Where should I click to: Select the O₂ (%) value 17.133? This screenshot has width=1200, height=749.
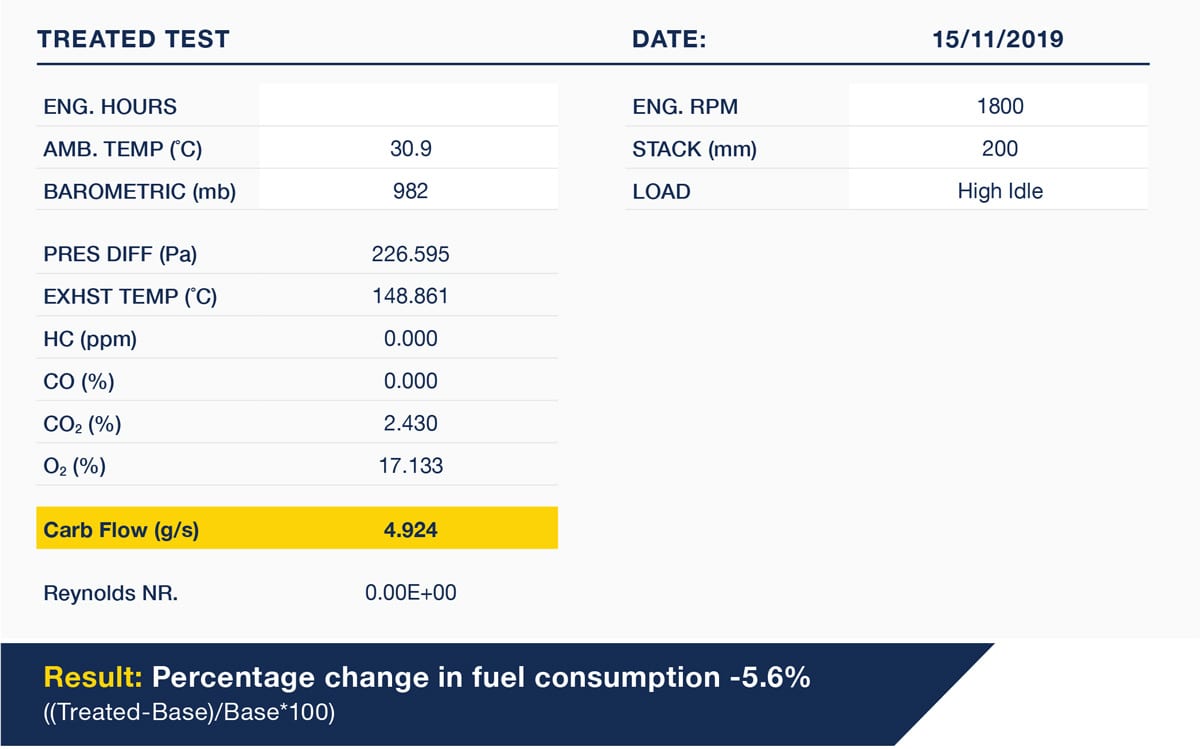coord(410,466)
